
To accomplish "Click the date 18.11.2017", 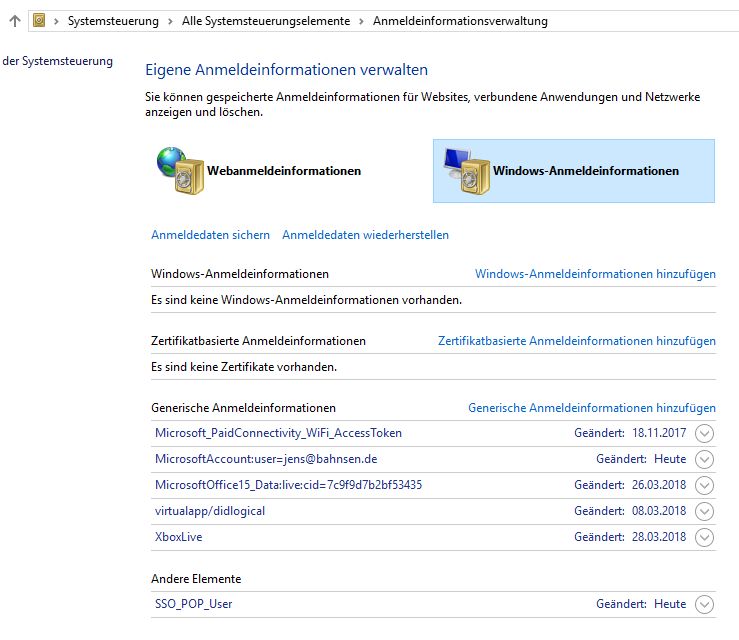I will coord(659,433).
